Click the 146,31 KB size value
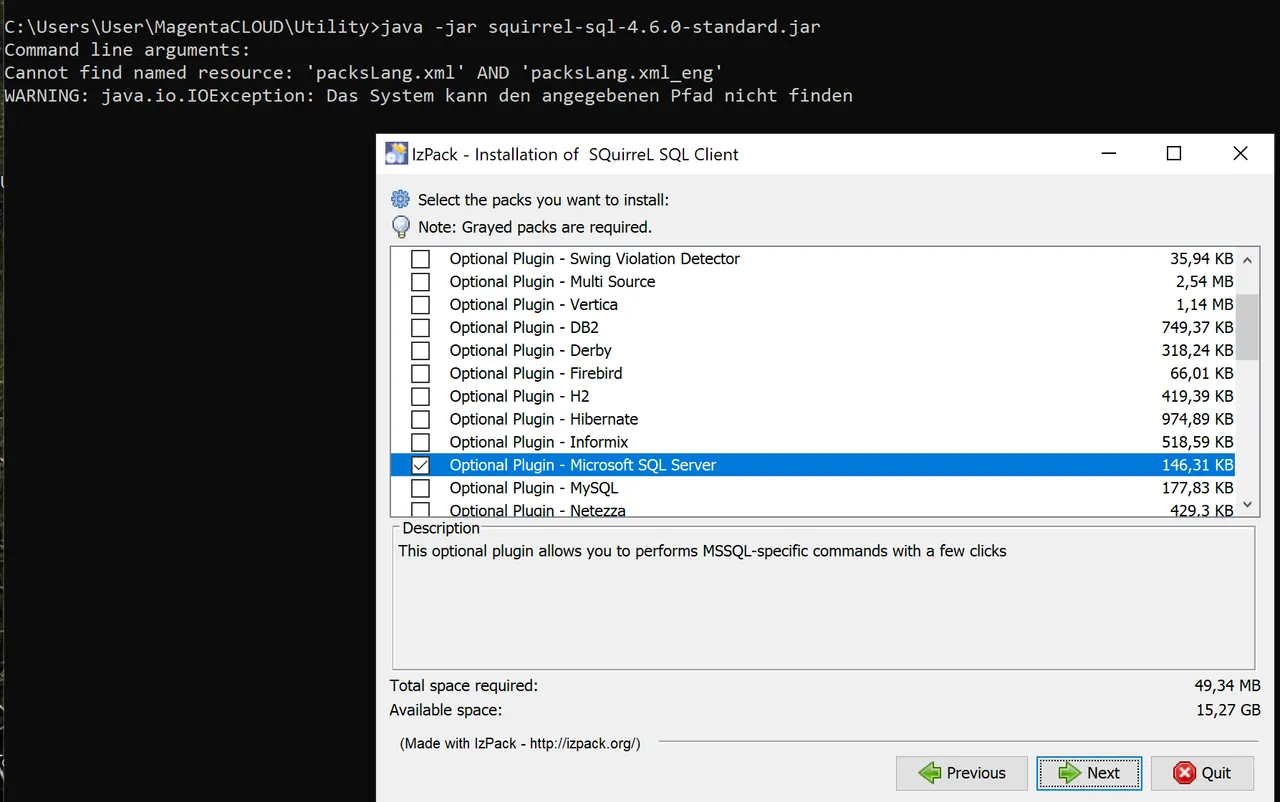The height and width of the screenshot is (802, 1280). 1197,466
